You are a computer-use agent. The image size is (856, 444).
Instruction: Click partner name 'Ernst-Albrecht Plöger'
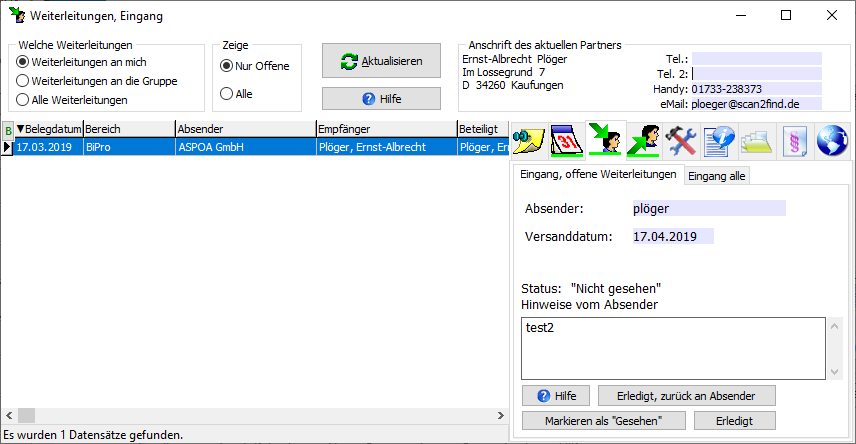(x=514, y=59)
